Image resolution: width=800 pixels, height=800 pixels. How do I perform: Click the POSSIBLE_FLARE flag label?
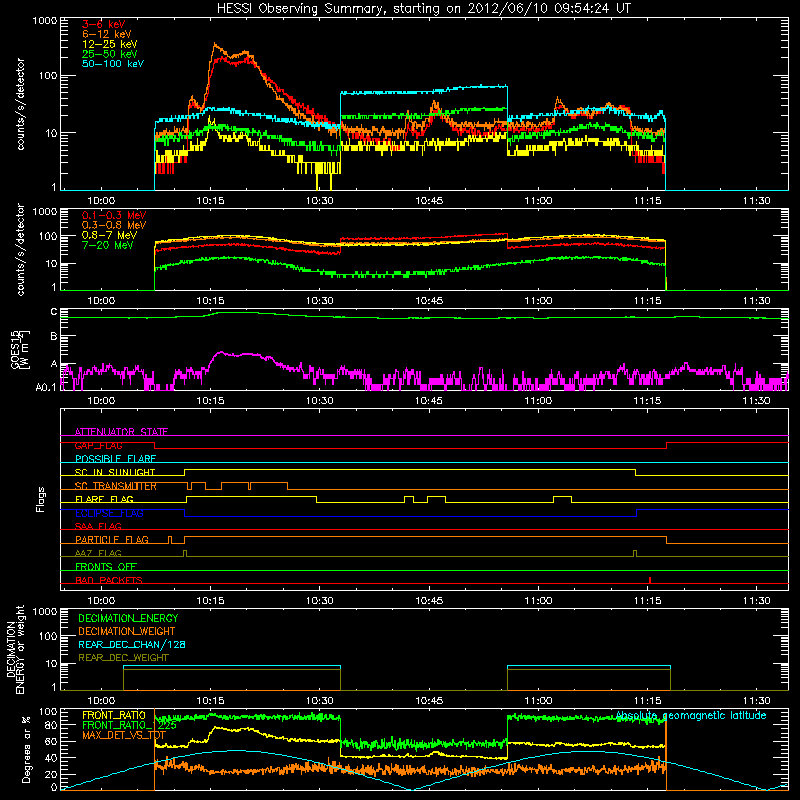click(115, 459)
